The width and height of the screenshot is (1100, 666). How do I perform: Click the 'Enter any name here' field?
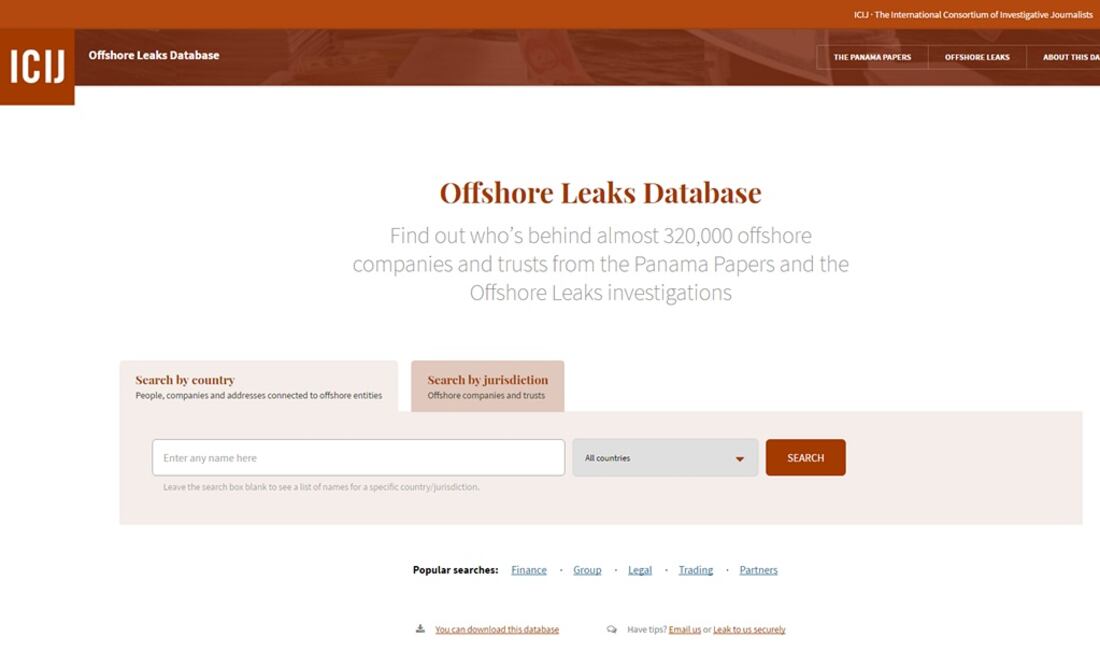tap(358, 458)
